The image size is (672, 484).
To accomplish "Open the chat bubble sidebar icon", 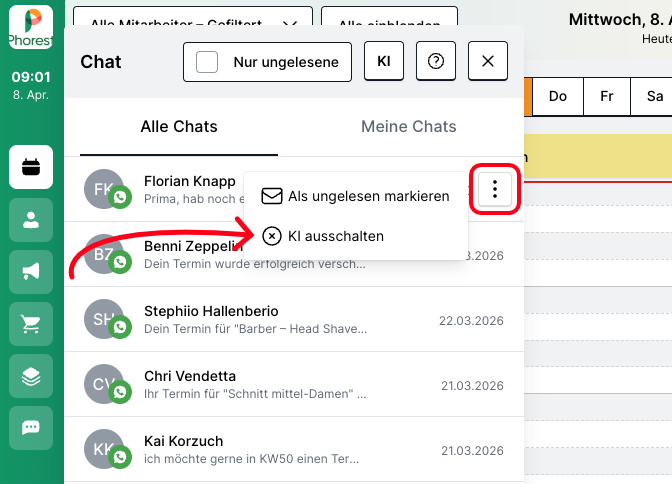I will coord(31,427).
